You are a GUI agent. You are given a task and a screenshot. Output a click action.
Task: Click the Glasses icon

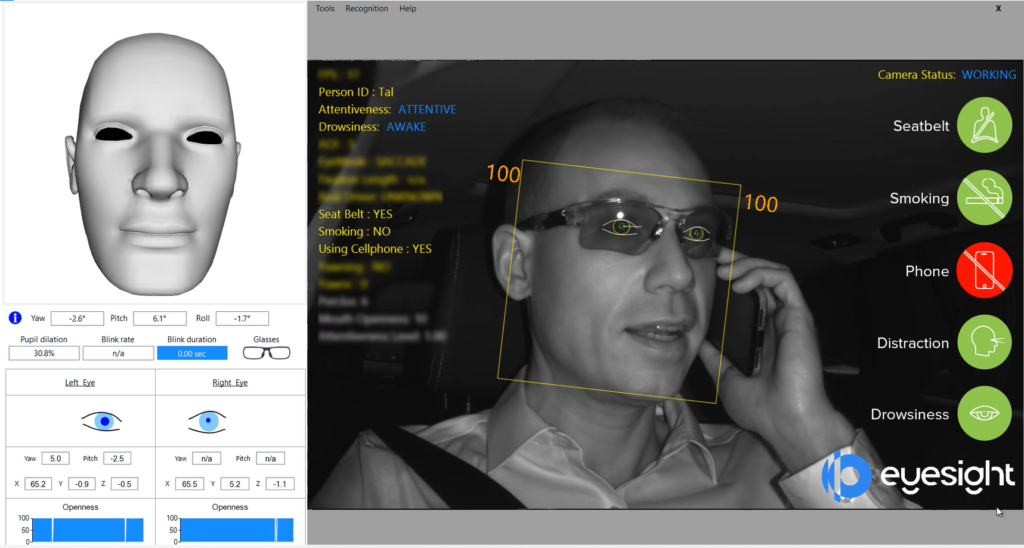(x=267, y=353)
